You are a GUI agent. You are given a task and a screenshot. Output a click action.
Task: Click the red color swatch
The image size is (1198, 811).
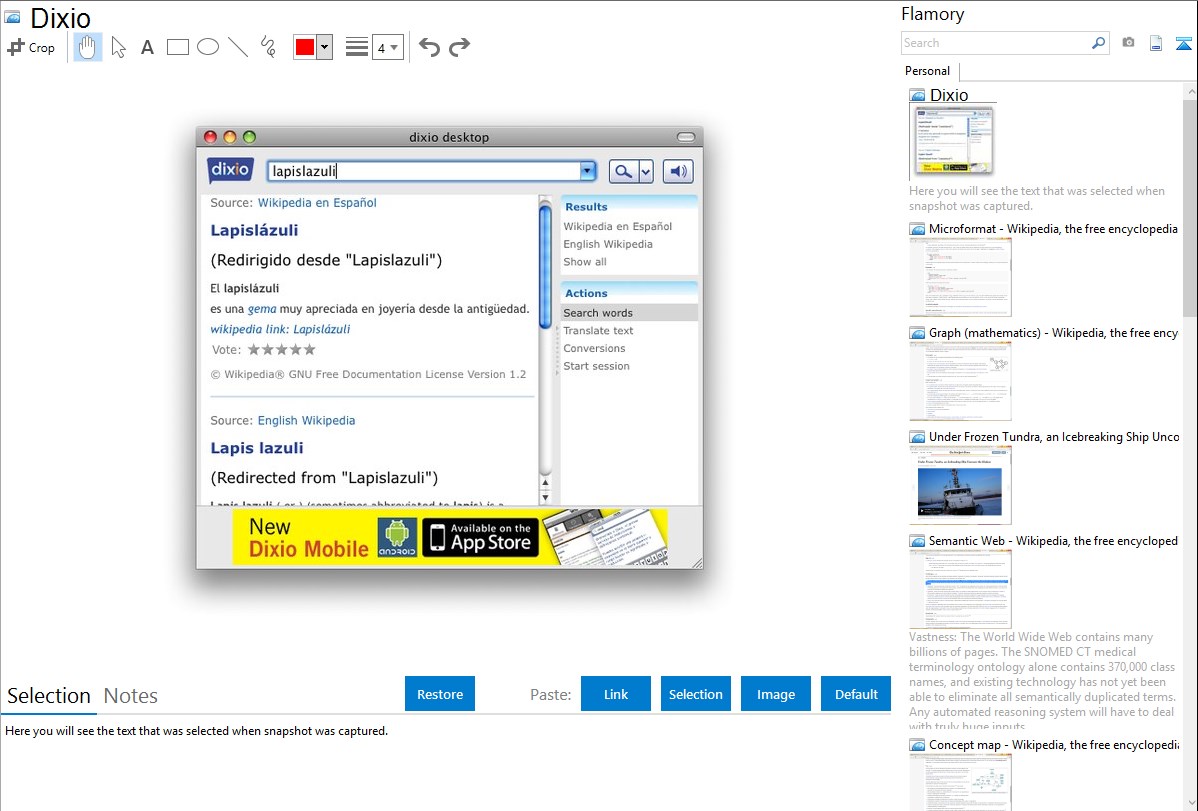pyautogui.click(x=305, y=47)
